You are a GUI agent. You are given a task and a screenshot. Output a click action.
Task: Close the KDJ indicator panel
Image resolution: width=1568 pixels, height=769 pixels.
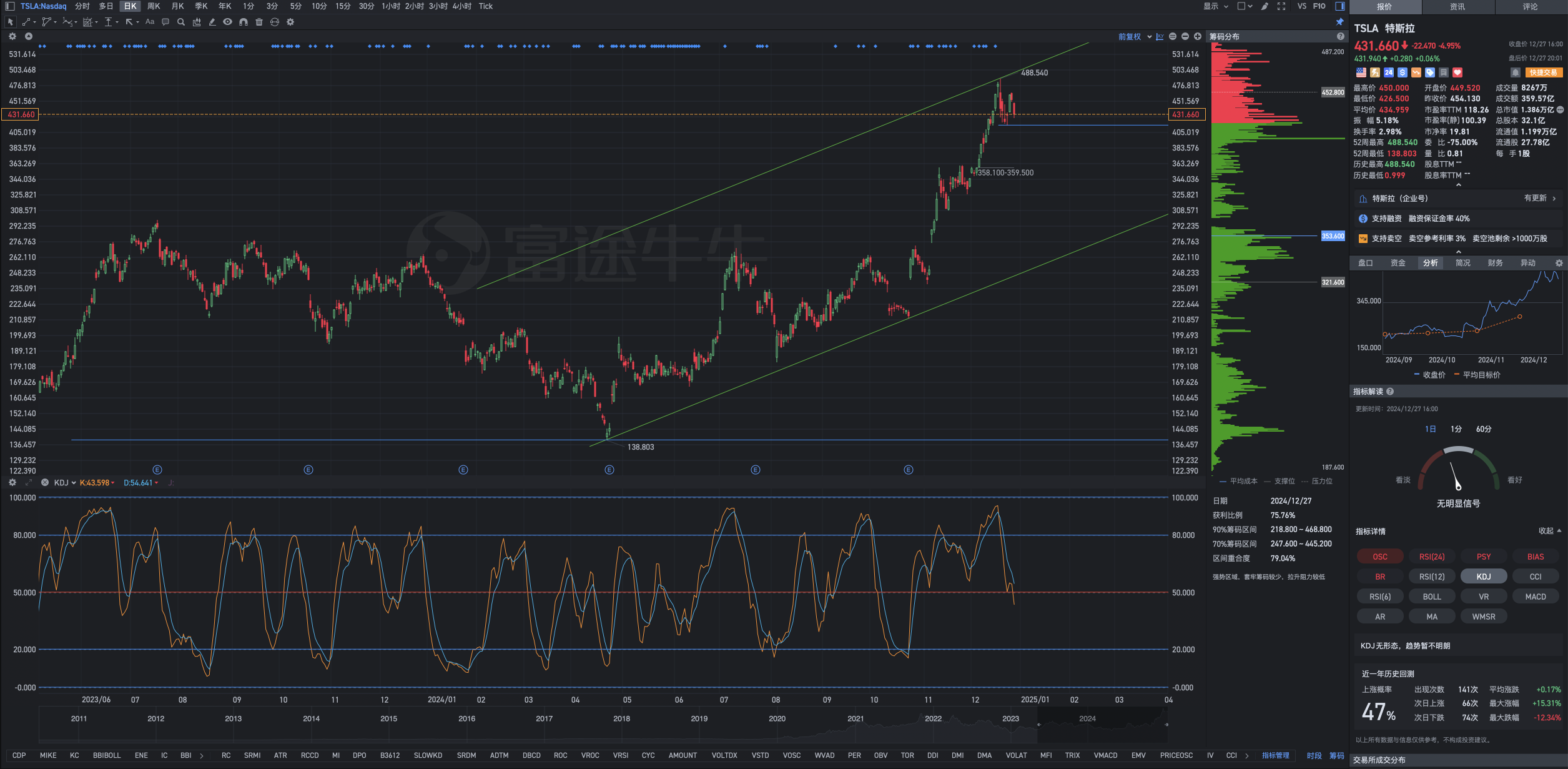(x=45, y=483)
